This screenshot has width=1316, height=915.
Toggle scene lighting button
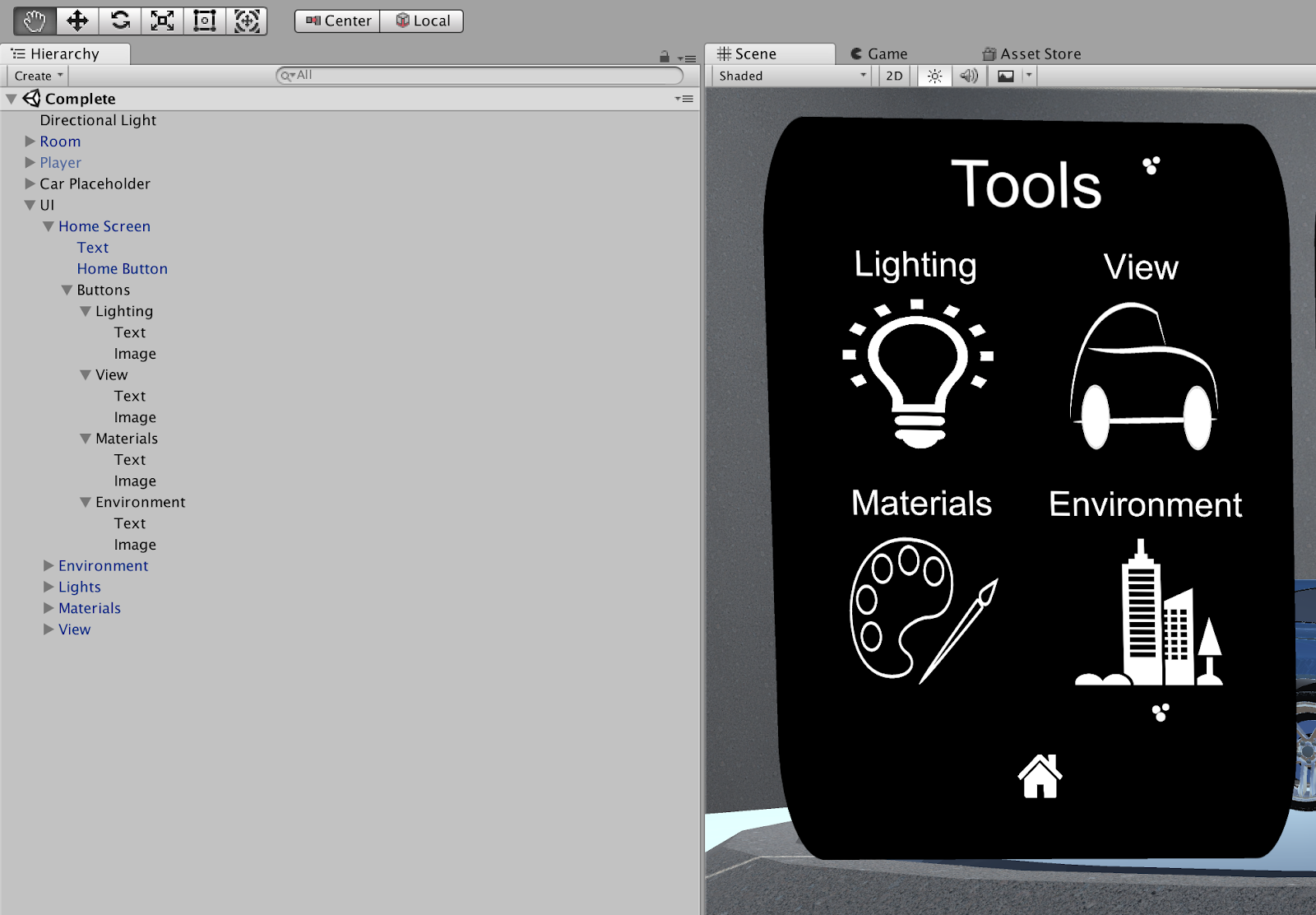(x=934, y=76)
